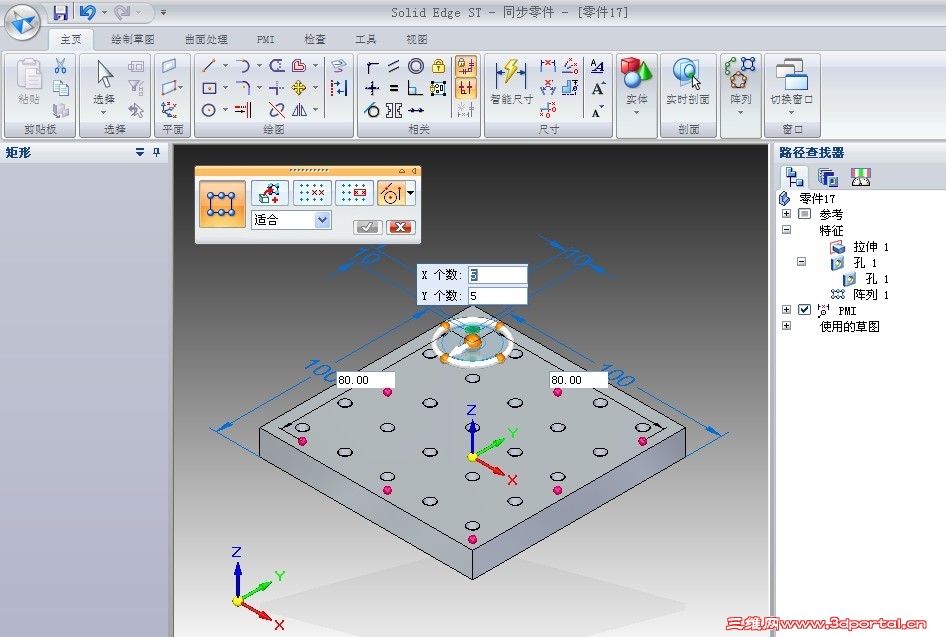The image size is (946, 637).
Task: Click the Y 个数 count input field
Action: click(498, 296)
